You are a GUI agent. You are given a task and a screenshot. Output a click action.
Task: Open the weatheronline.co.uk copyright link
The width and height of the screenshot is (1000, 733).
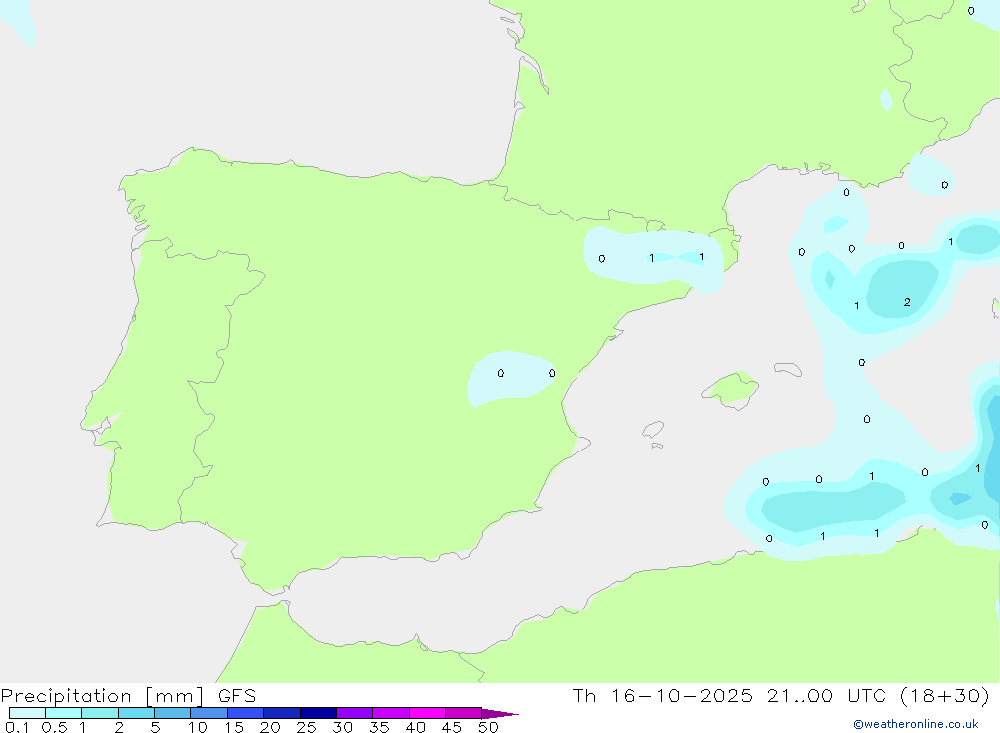(916, 724)
